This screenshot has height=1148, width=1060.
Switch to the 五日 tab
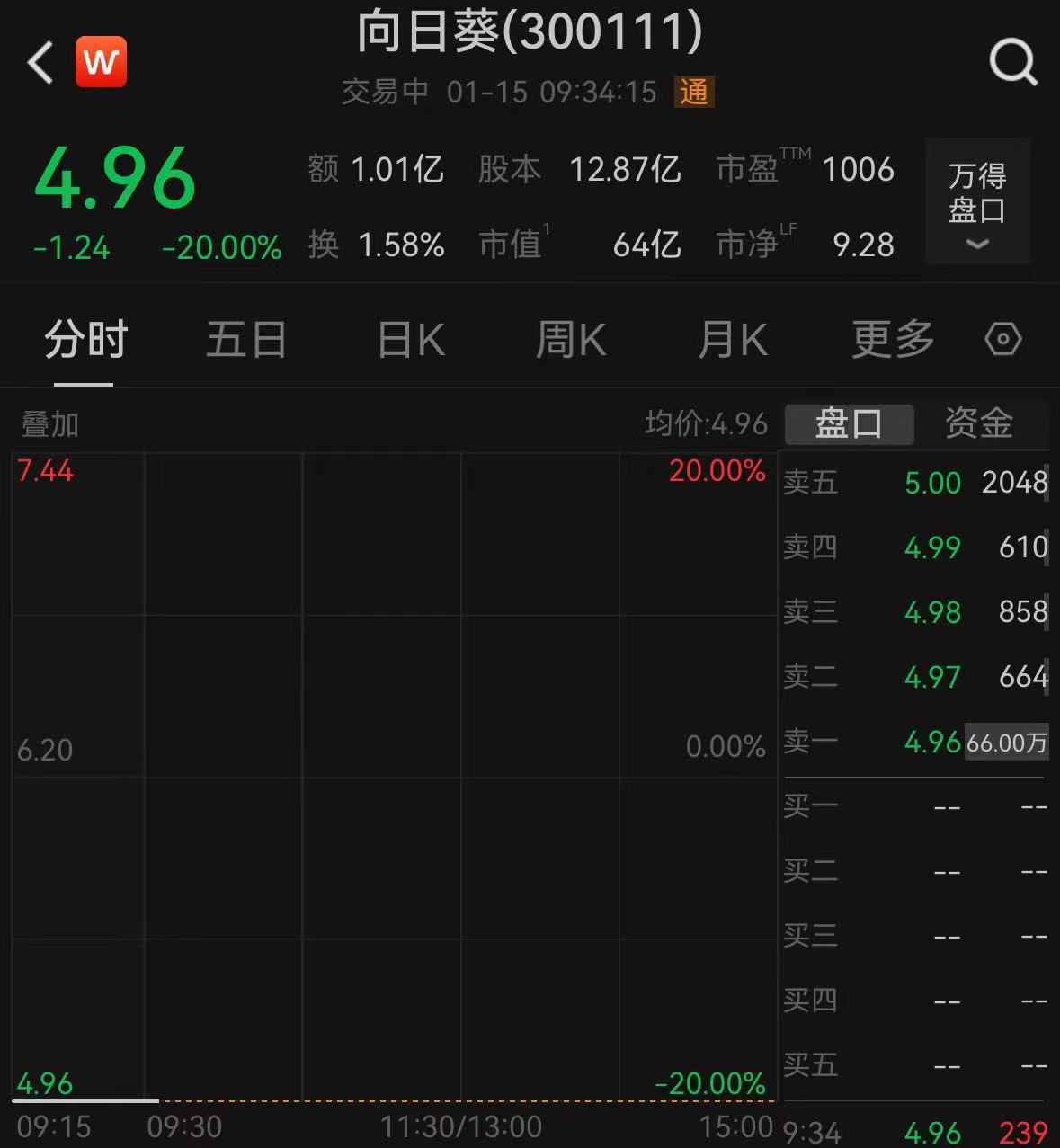[x=246, y=341]
